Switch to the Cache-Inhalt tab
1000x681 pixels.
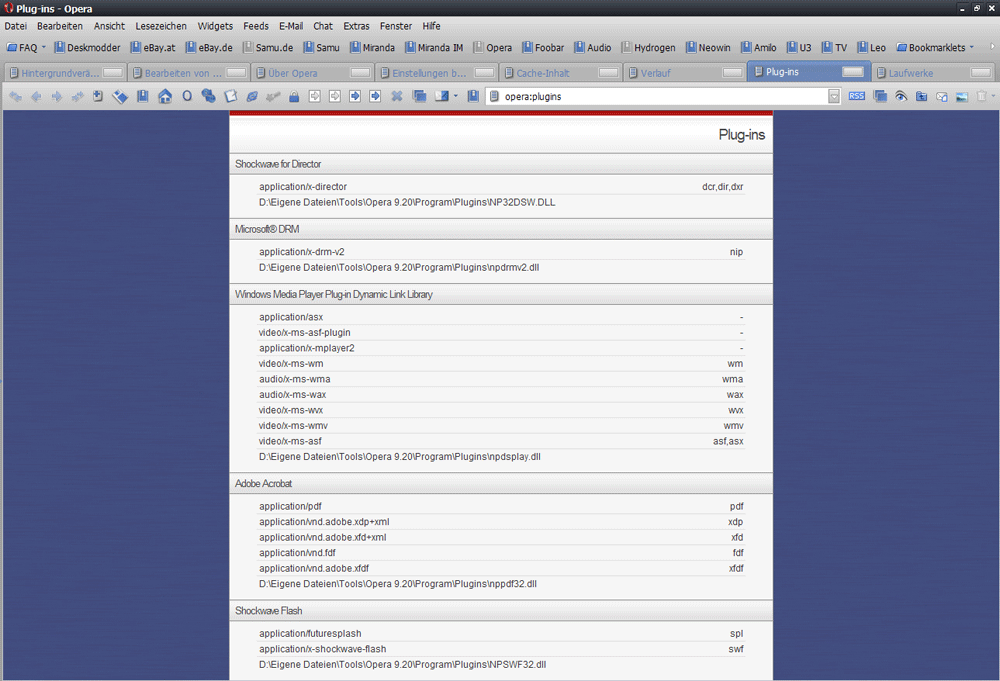point(561,73)
